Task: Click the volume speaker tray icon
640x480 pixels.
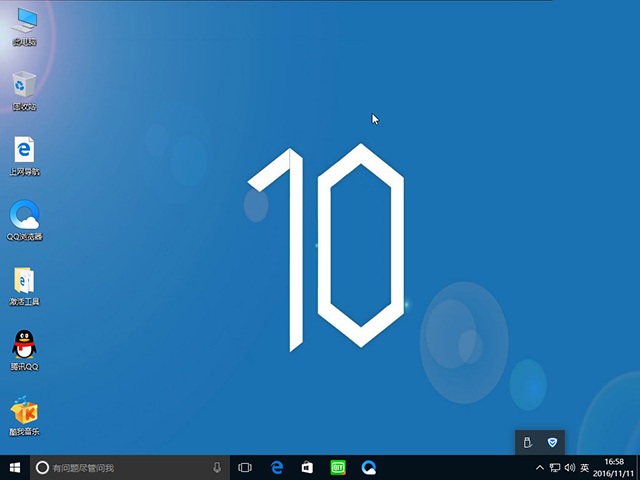Action: coord(569,467)
